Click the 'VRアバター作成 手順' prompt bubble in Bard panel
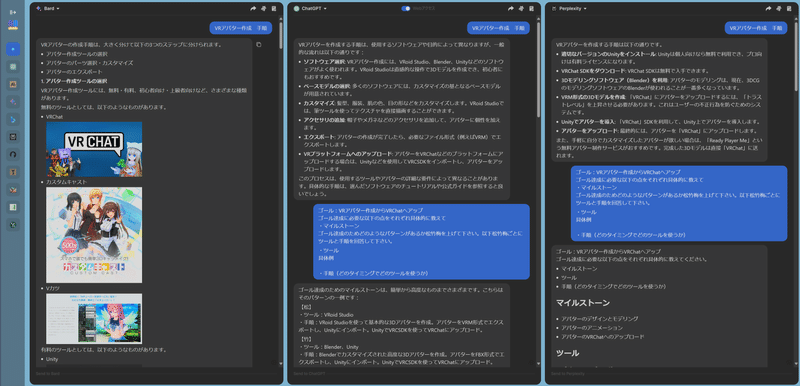 point(241,29)
